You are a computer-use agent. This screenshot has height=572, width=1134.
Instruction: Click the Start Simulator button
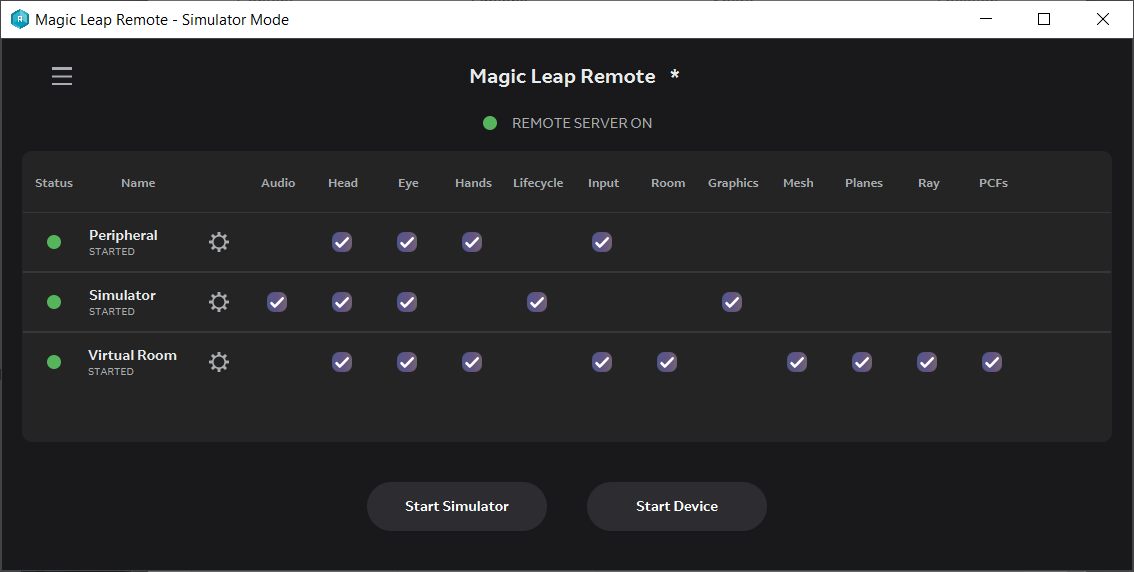click(457, 506)
